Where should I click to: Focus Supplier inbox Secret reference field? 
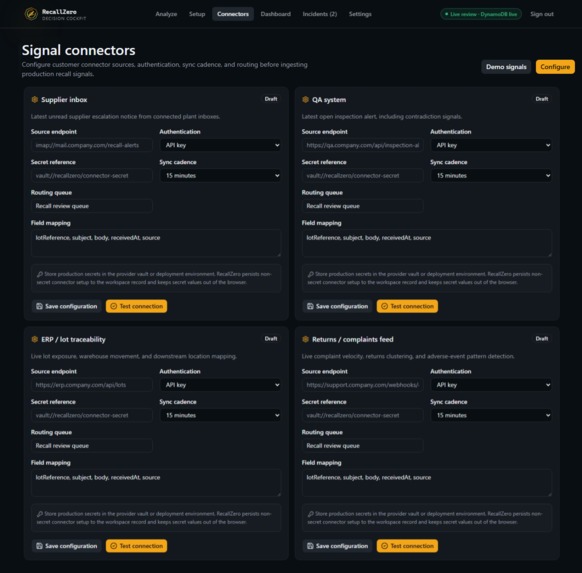point(92,176)
